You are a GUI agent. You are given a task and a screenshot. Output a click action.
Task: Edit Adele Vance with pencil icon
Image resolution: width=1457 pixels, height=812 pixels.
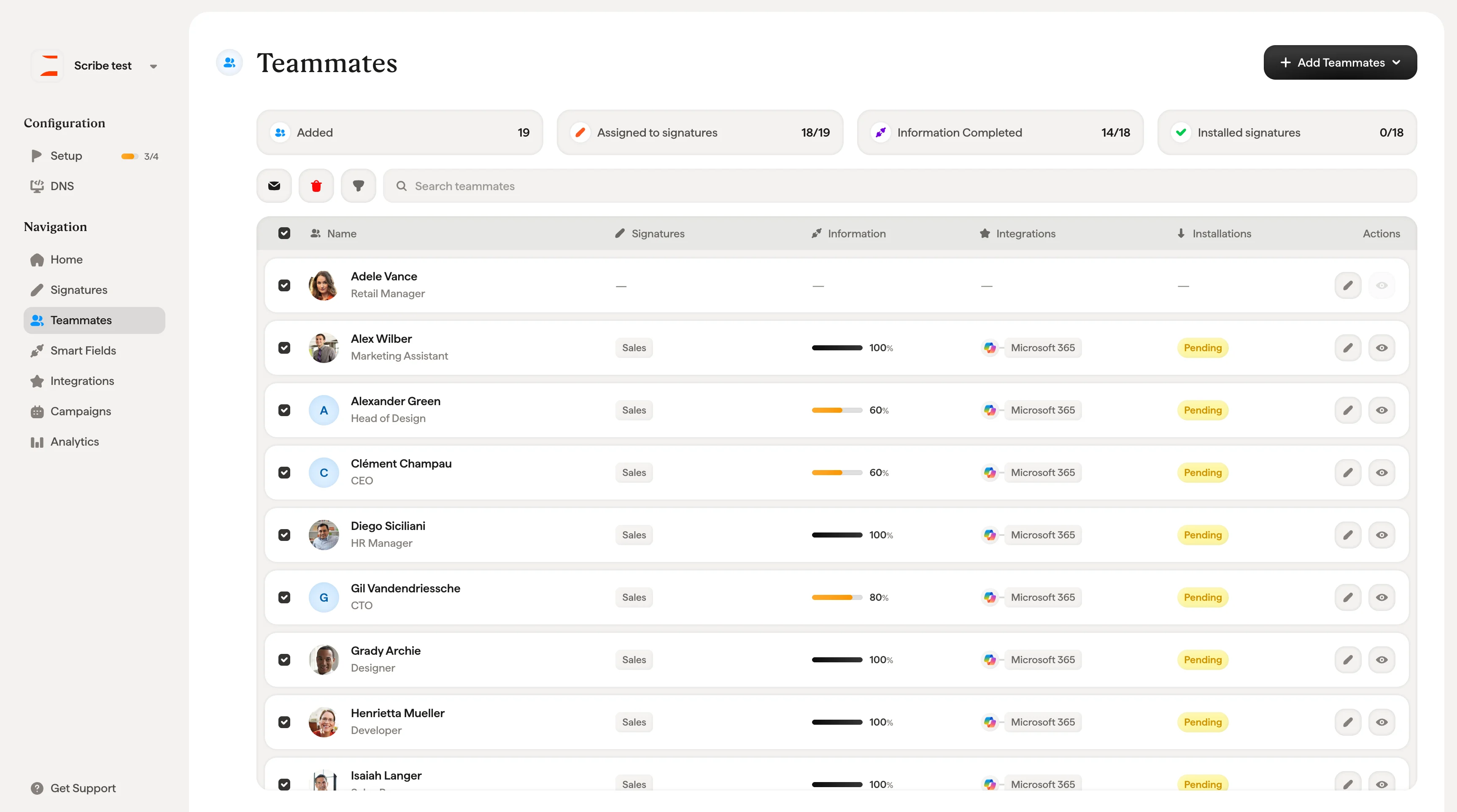[x=1348, y=285]
